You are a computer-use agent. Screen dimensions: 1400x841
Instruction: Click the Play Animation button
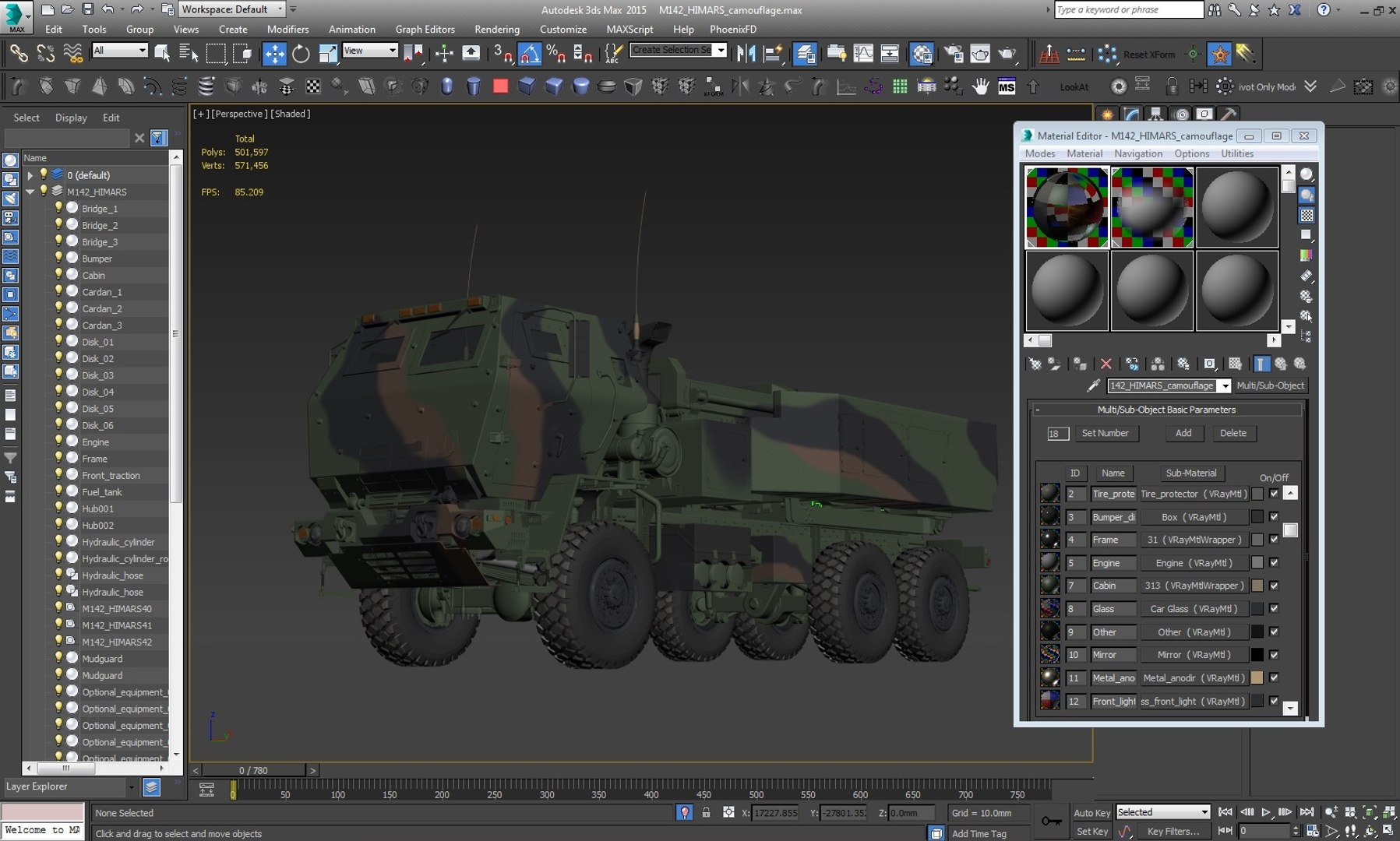coord(1266,812)
